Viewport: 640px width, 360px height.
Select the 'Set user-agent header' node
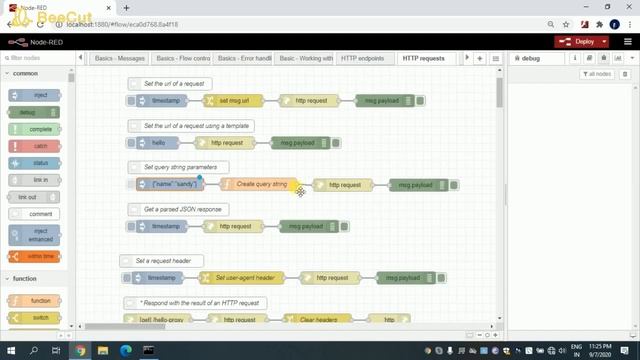(x=242, y=278)
